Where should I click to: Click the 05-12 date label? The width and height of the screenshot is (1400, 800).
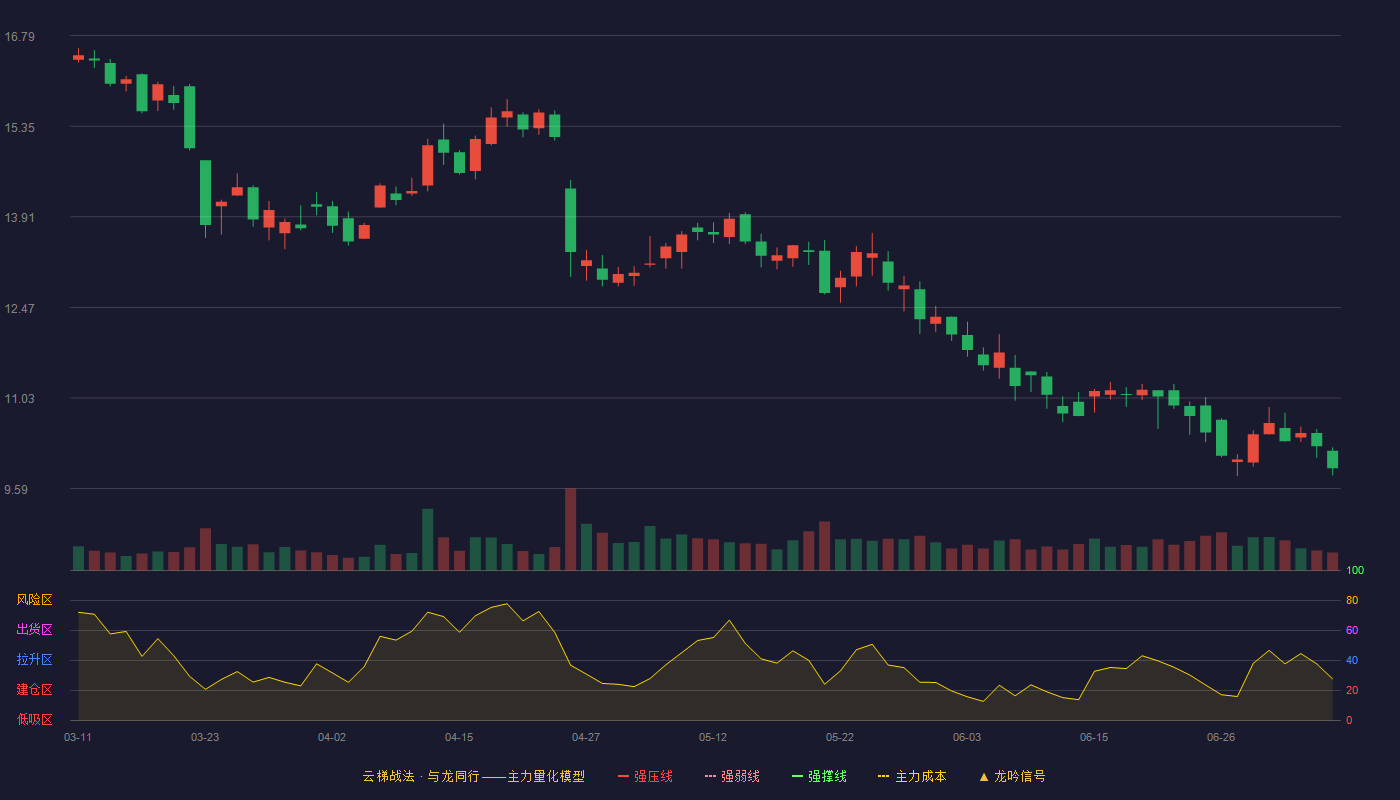click(x=713, y=737)
